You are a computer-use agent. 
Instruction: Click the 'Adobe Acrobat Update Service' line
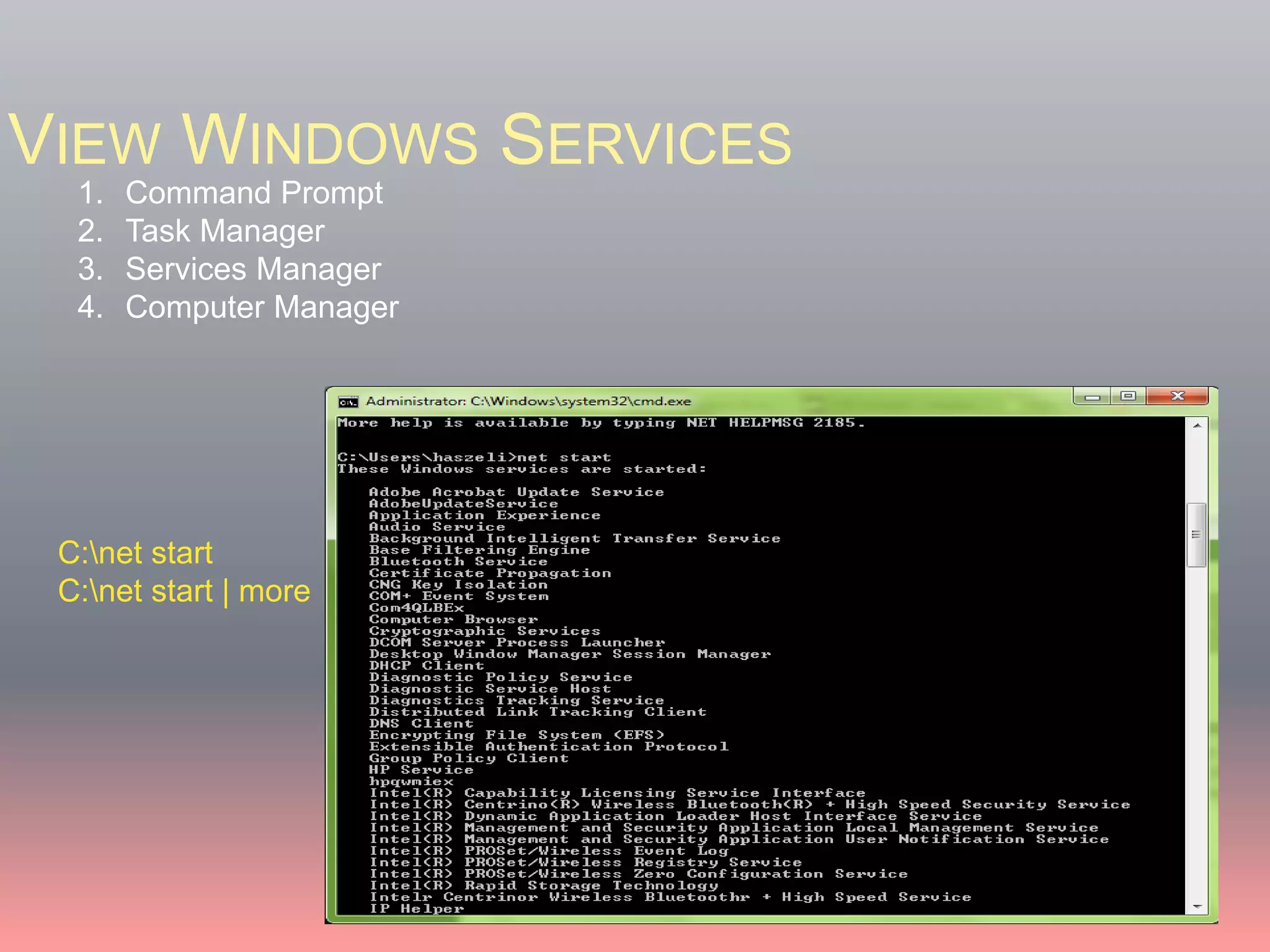(517, 492)
